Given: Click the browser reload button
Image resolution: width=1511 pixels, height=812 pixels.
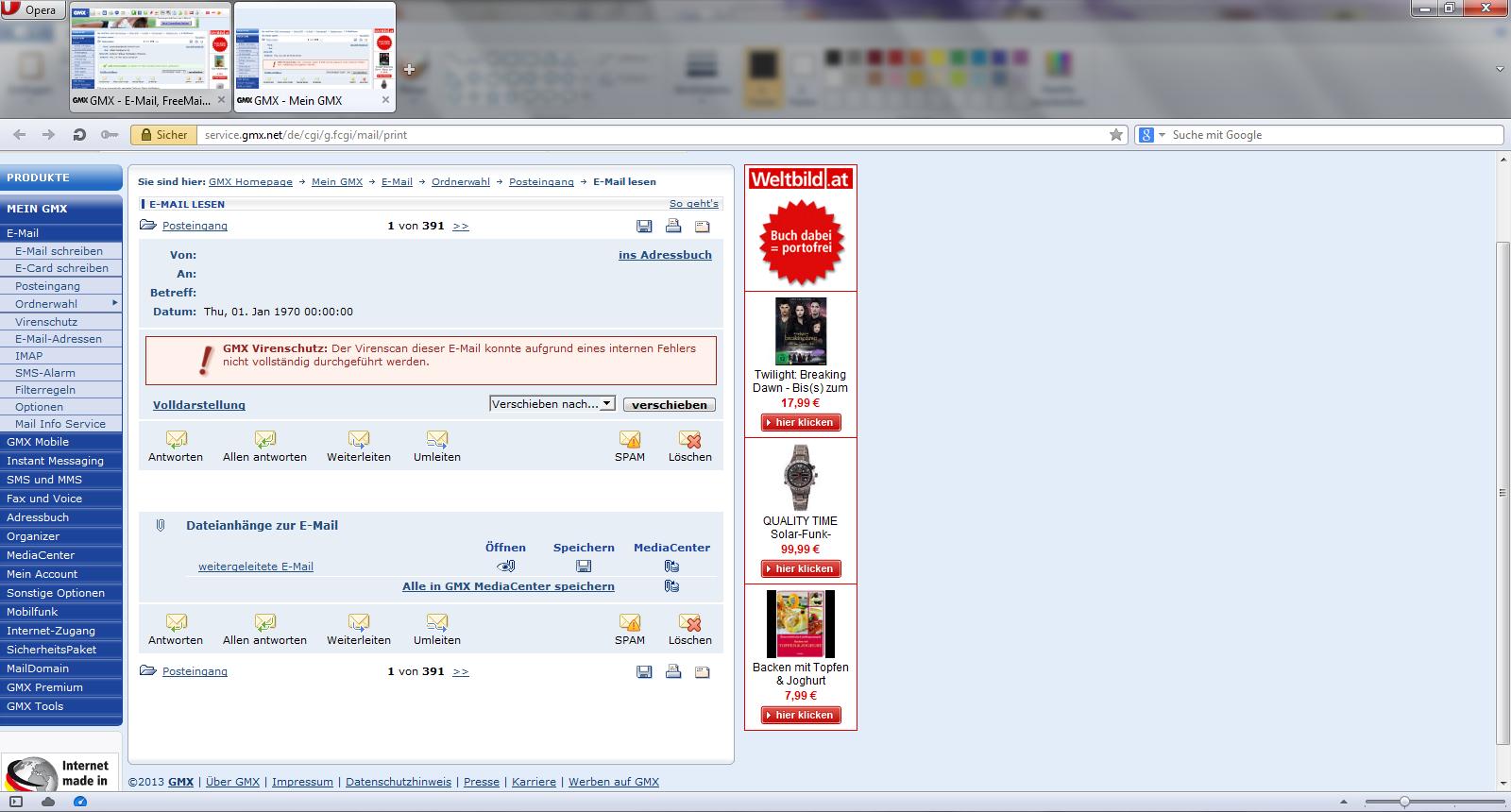Looking at the screenshot, I should click(x=79, y=135).
